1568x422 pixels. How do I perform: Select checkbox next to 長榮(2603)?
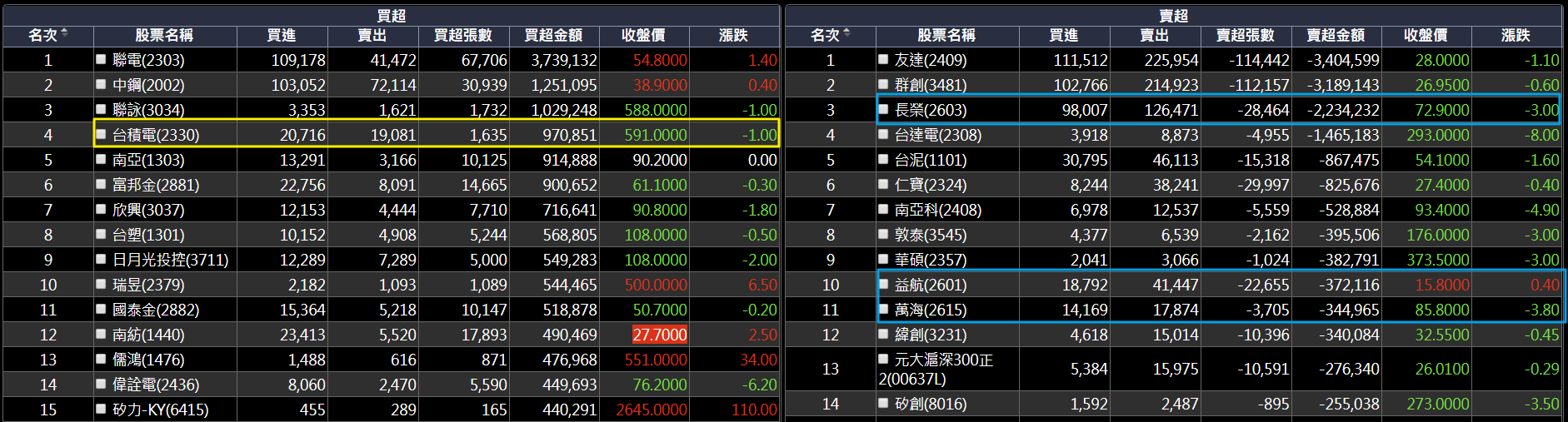pos(883,109)
